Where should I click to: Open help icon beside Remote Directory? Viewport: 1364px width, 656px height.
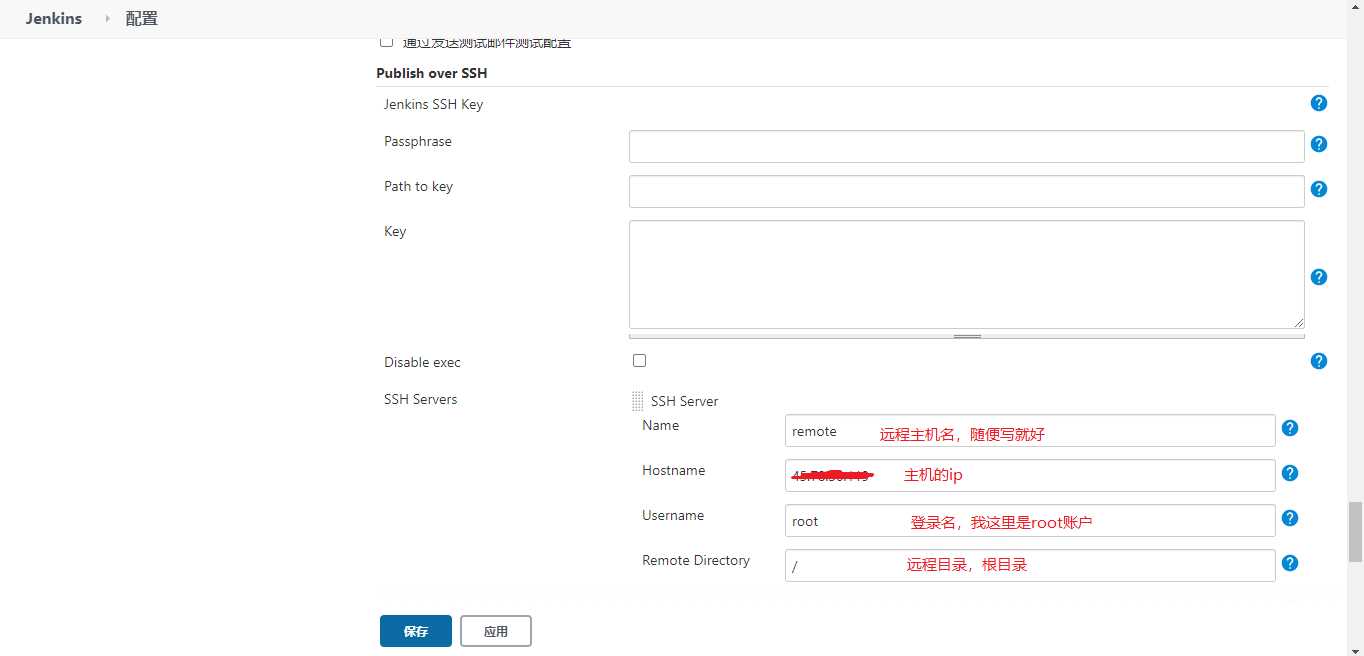coord(1290,563)
